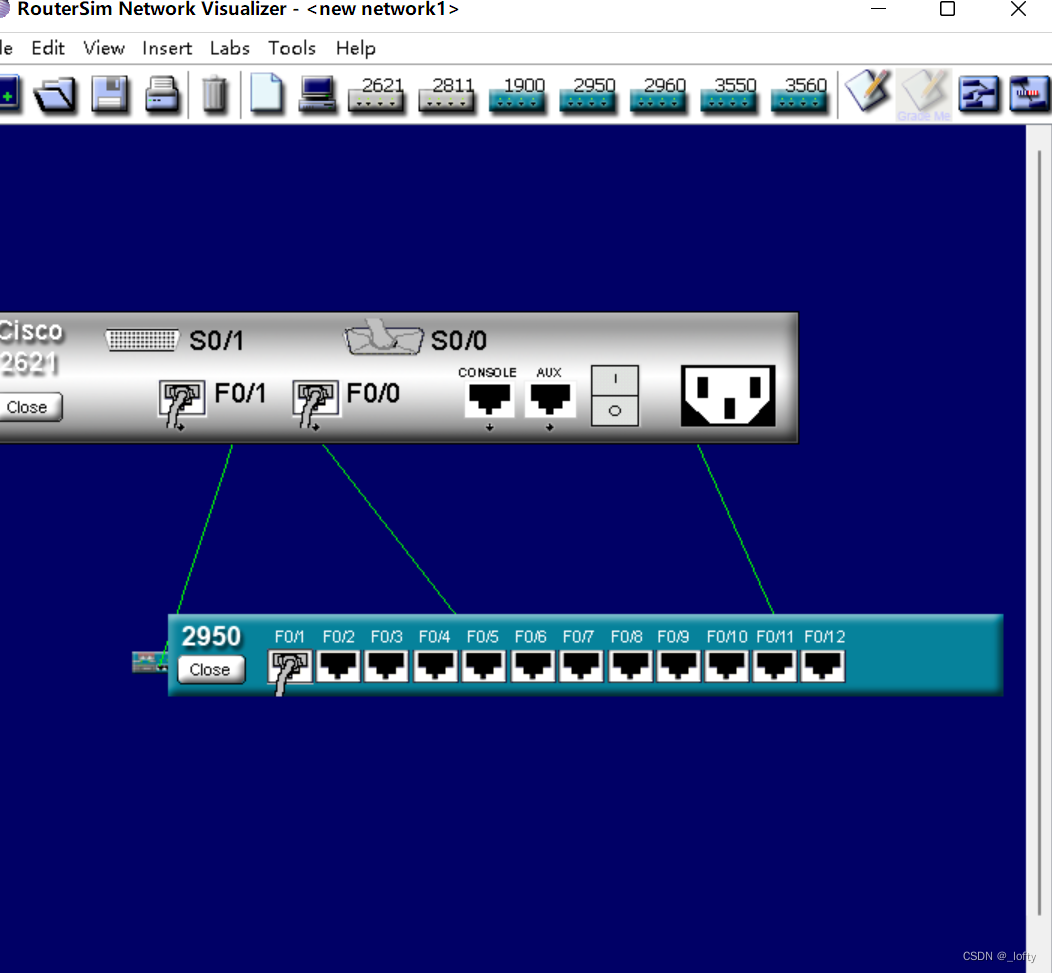Toggle the router power switch
1052x973 pixels.
click(x=615, y=395)
